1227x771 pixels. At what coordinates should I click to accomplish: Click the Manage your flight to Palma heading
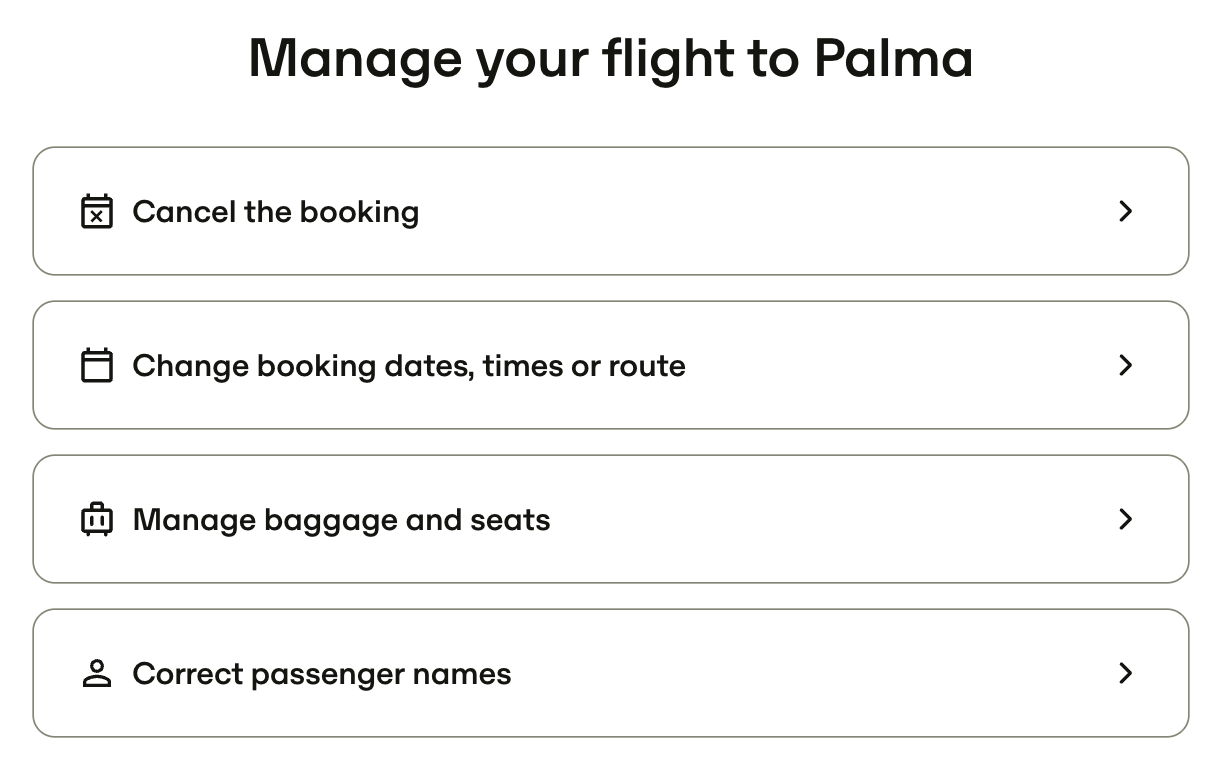pos(611,58)
